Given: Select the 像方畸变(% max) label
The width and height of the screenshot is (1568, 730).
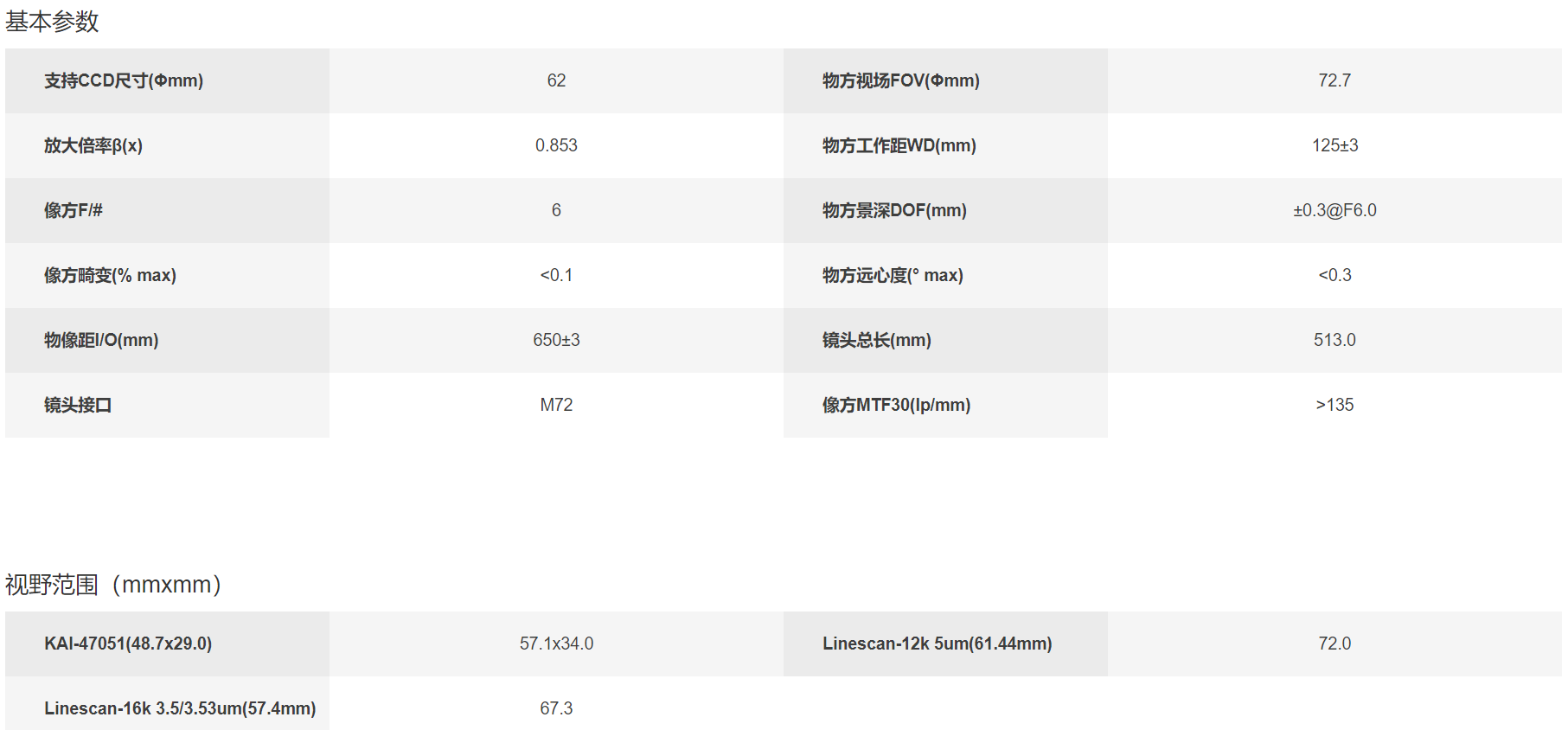Looking at the screenshot, I should coord(110,275).
